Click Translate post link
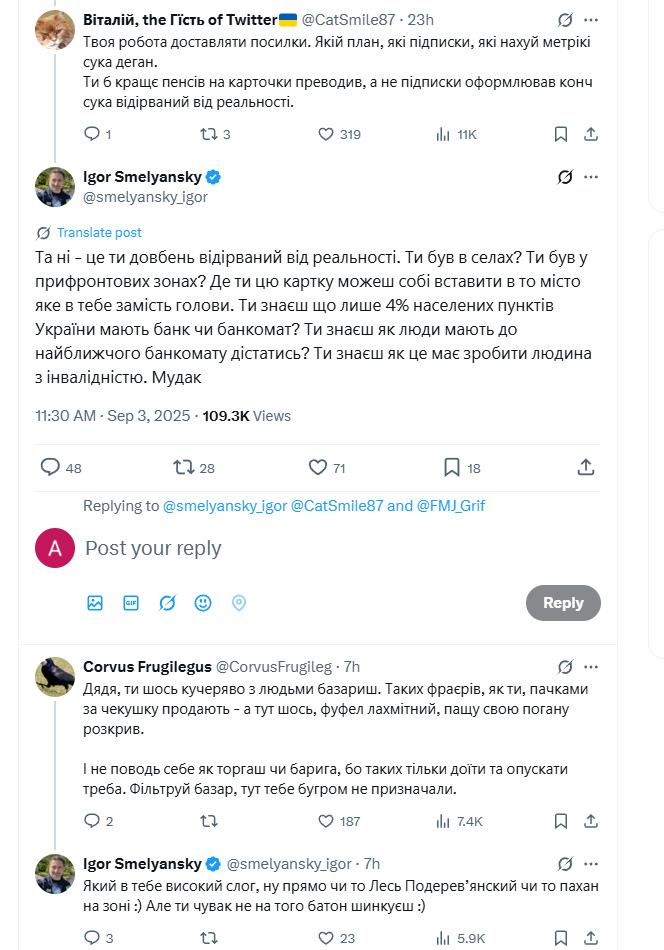The width and height of the screenshot is (664, 950). point(99,232)
